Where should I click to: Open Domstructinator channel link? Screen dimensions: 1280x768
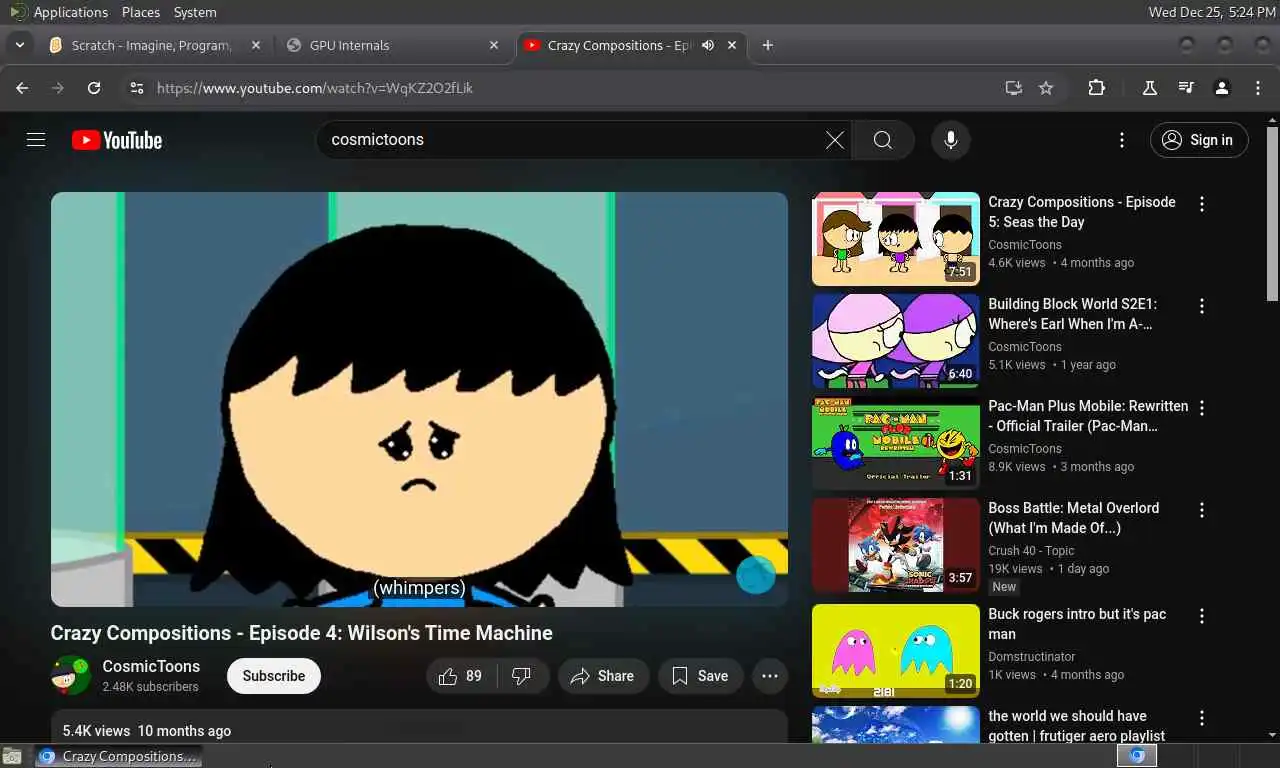pos(1032,656)
